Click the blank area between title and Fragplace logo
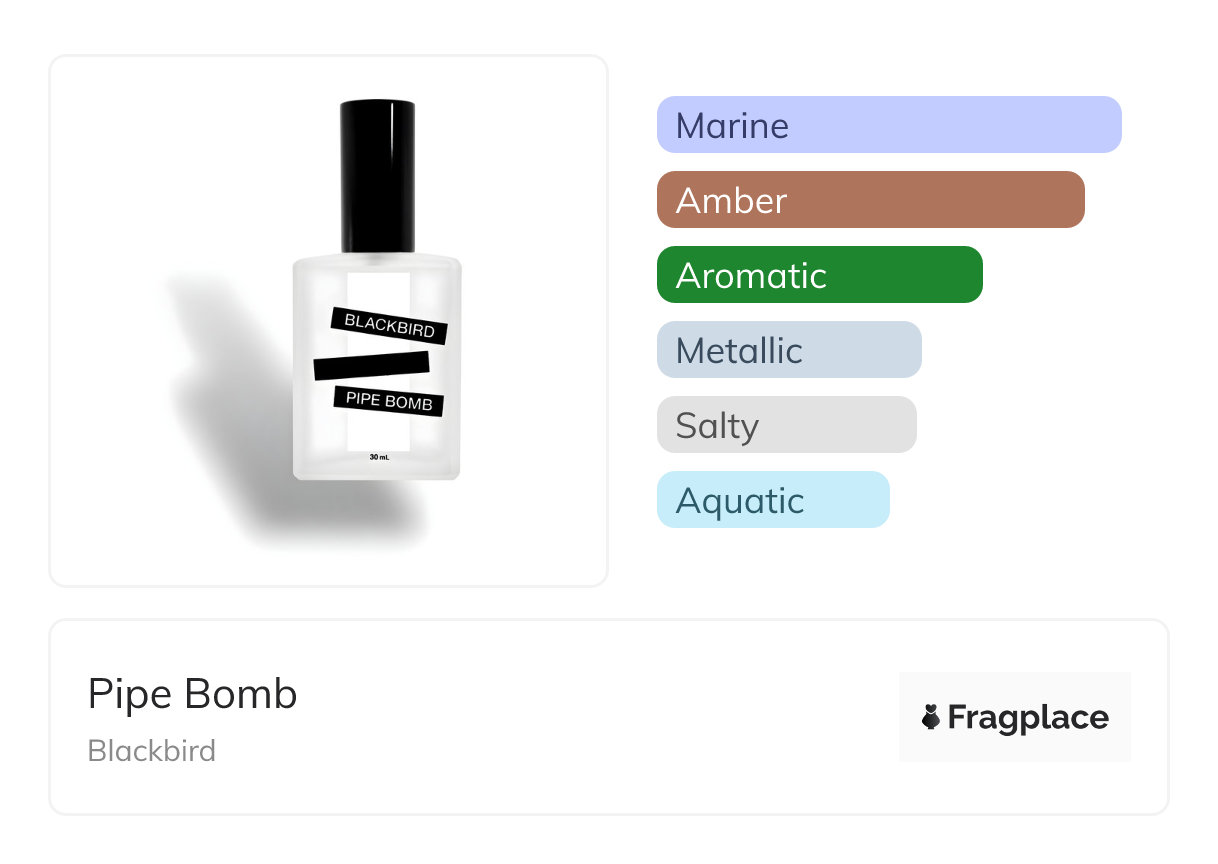This screenshot has width=1218, height=864. 600,717
